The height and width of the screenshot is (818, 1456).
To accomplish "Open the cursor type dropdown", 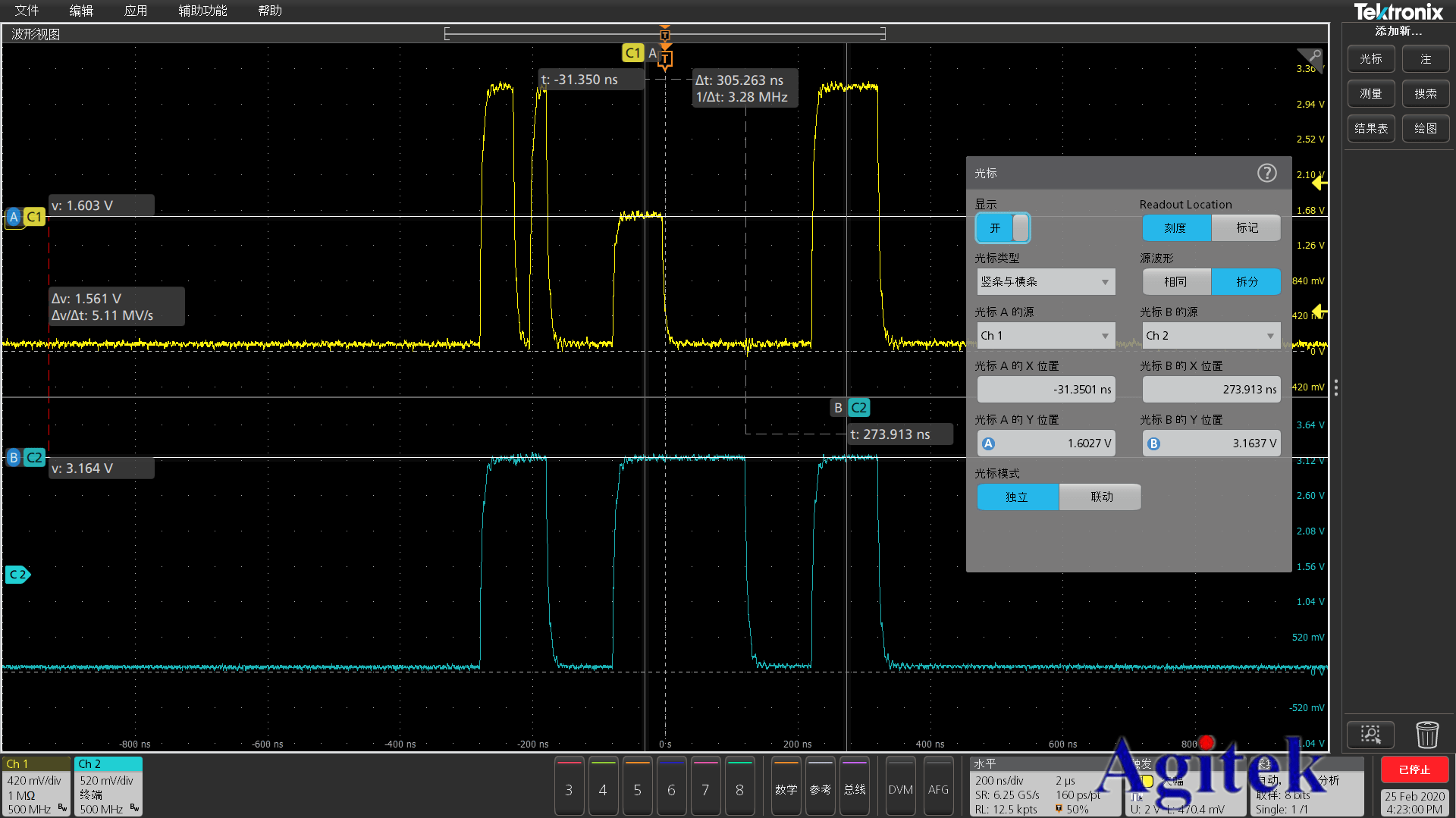I will pos(1046,282).
